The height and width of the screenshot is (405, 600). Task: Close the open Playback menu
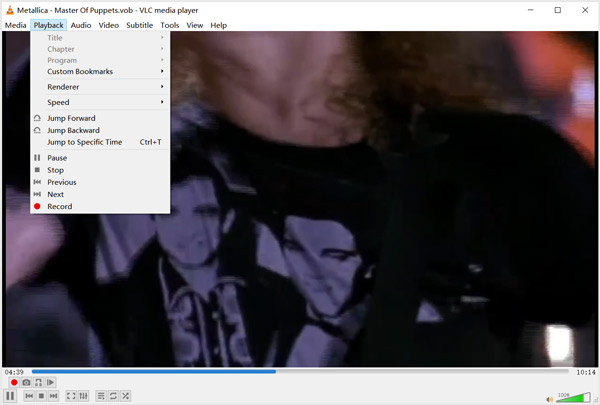tap(48, 25)
